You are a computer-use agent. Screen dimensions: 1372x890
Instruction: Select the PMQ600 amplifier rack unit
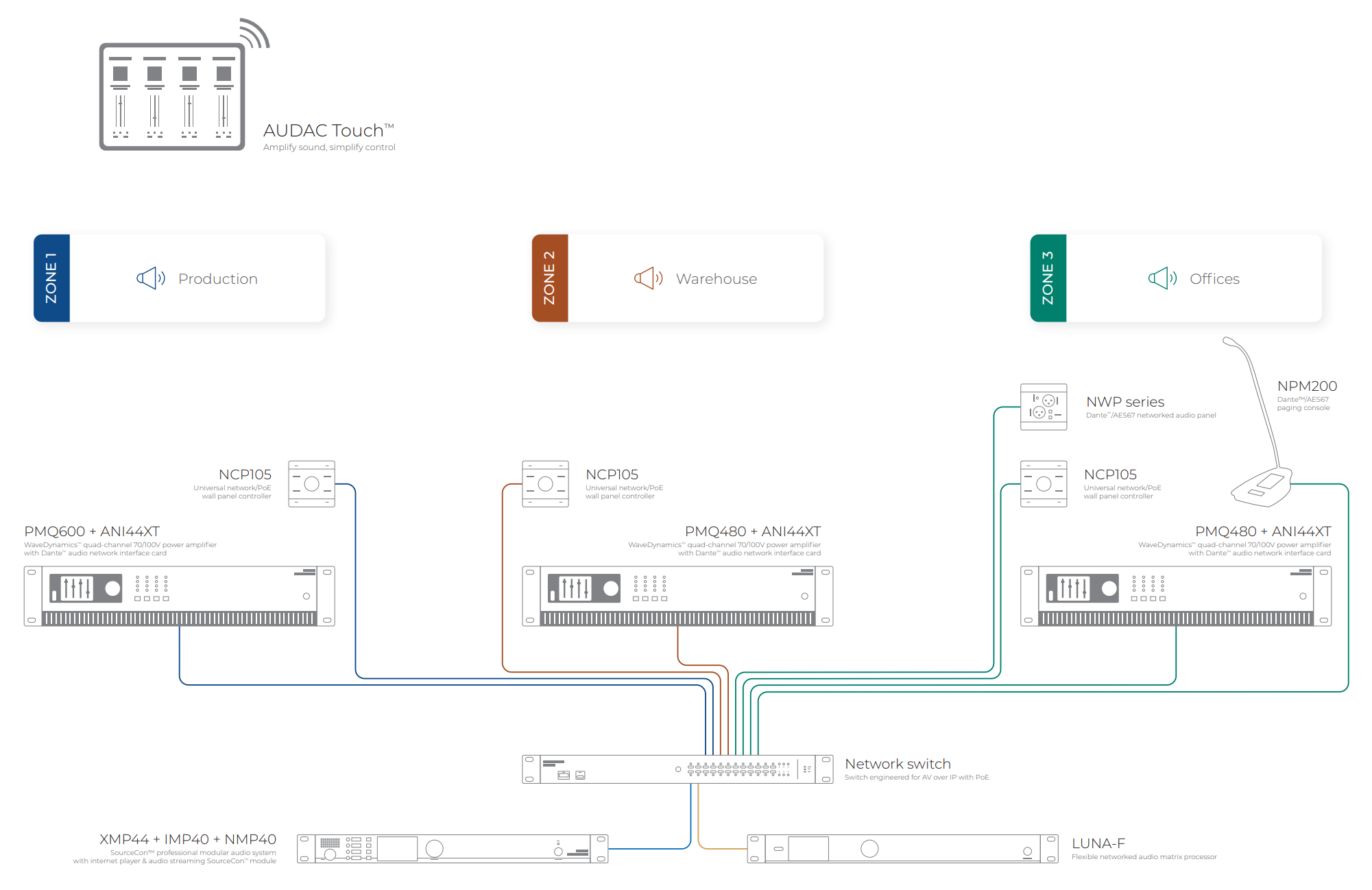coord(180,596)
